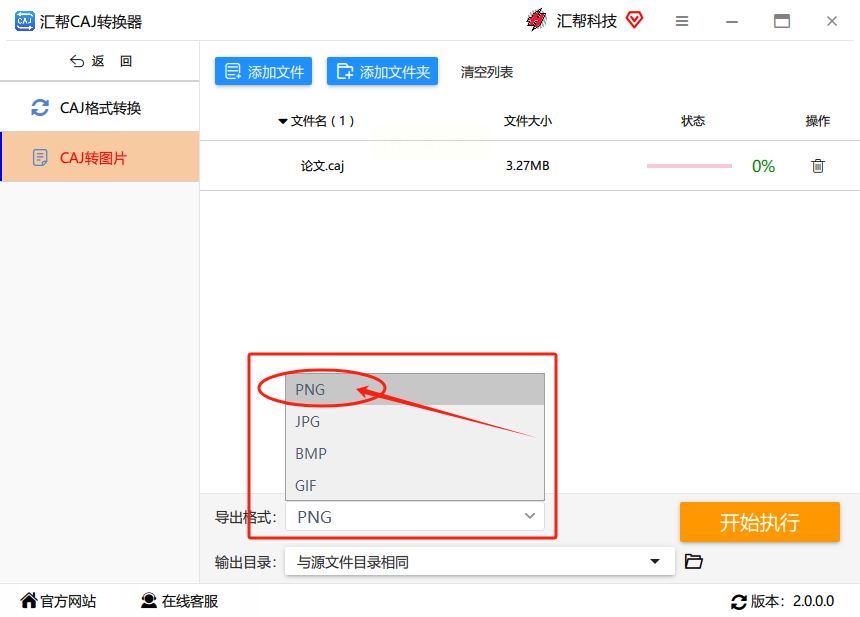Click the 0% status text
Viewport: 860px width, 617px height.
[x=763, y=166]
